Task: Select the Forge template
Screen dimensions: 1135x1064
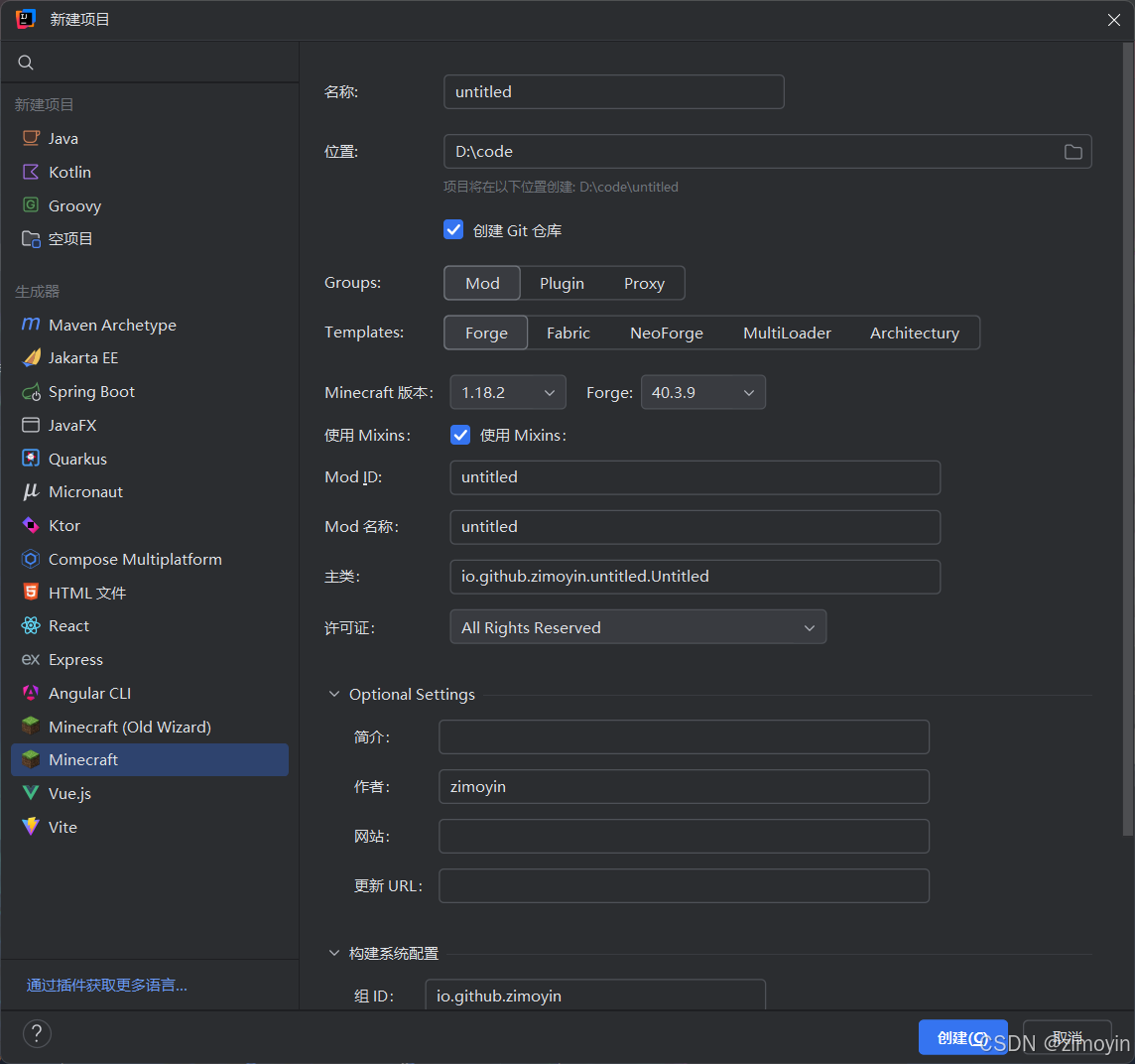Action: 486,332
